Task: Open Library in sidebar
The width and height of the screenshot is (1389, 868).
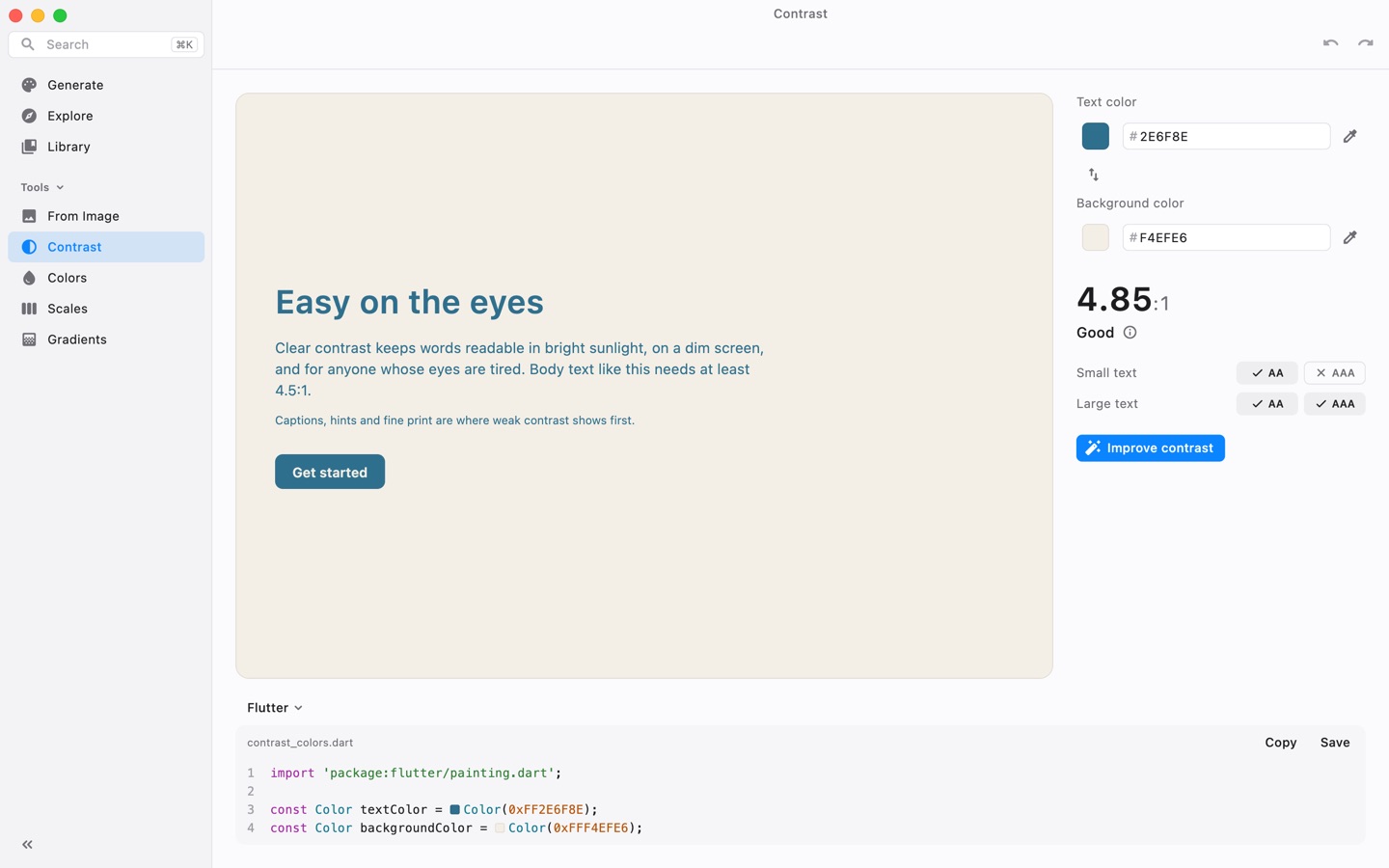Action: point(106,147)
